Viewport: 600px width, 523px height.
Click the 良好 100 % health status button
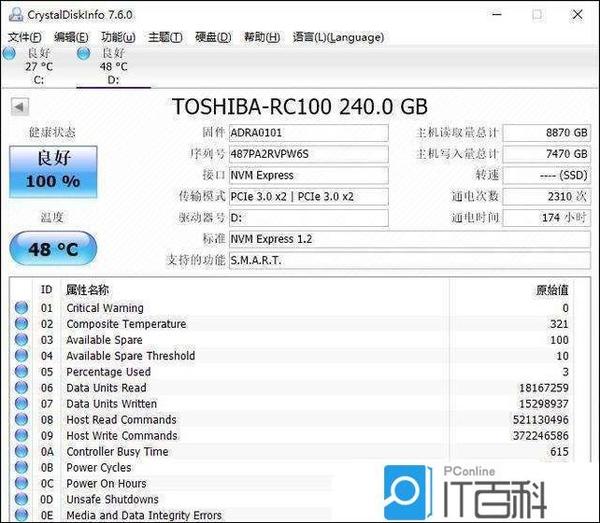click(x=53, y=171)
